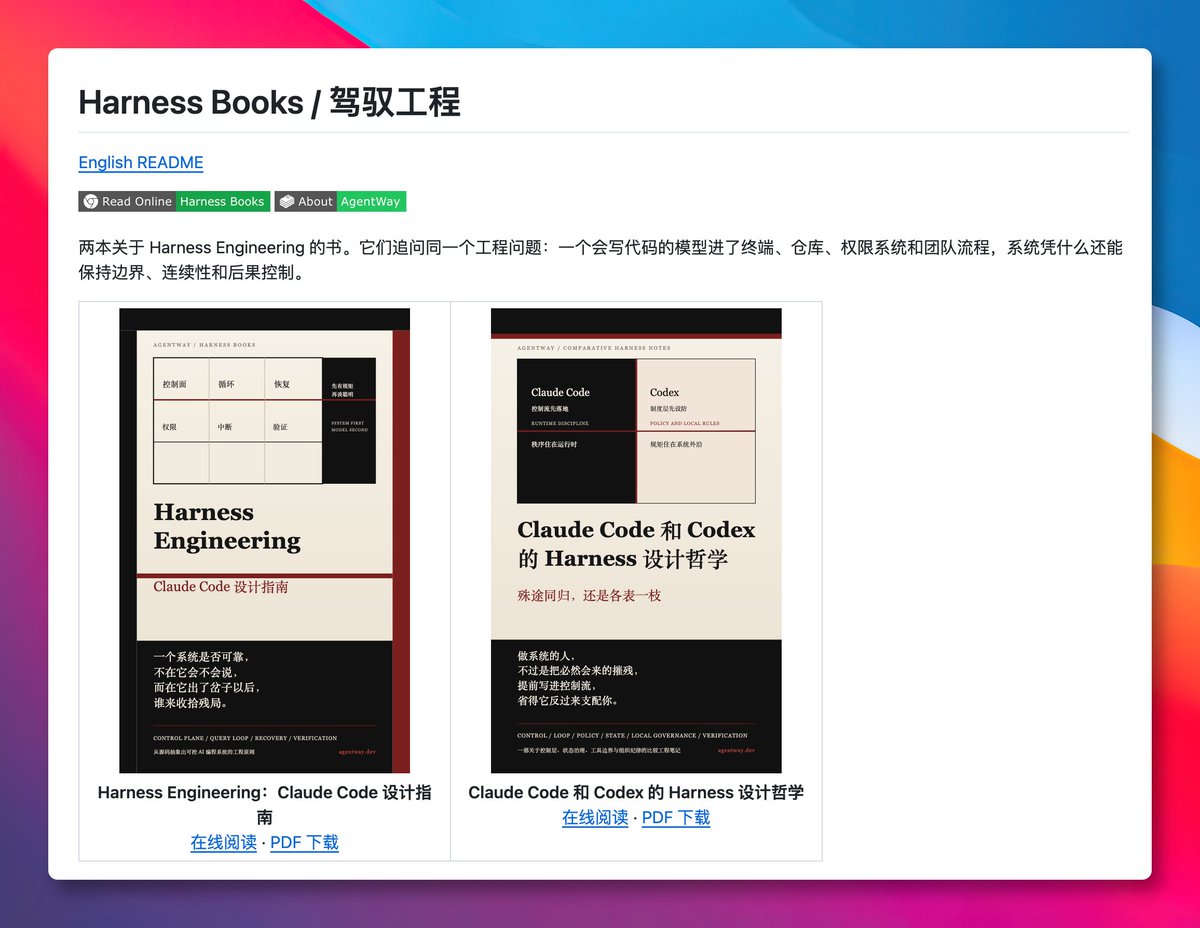Click the title Claude Code 和 Codex 的 Harness 设计哲学
This screenshot has width=1200, height=928.
[636, 792]
